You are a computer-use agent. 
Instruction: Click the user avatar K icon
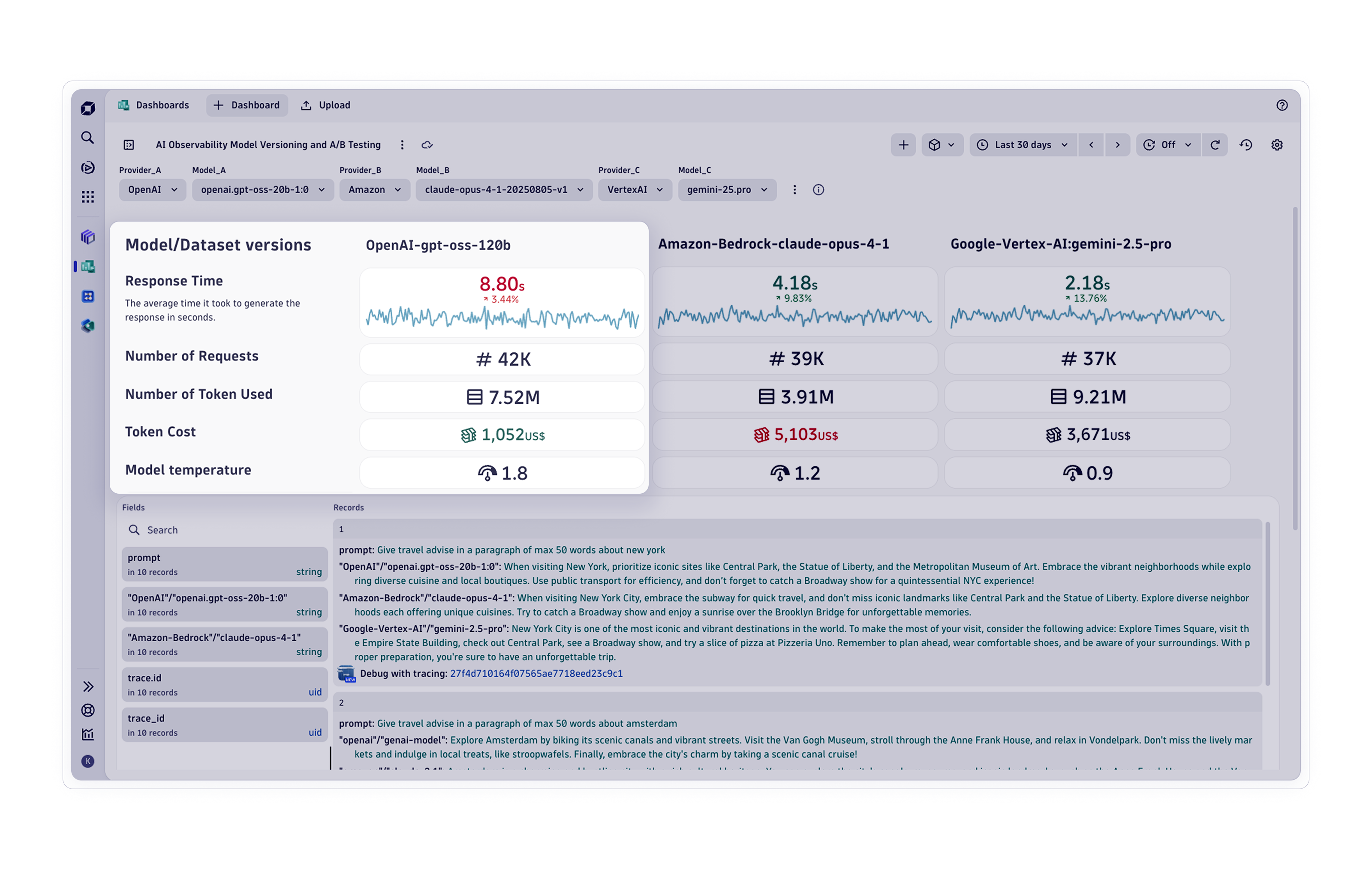[88, 761]
